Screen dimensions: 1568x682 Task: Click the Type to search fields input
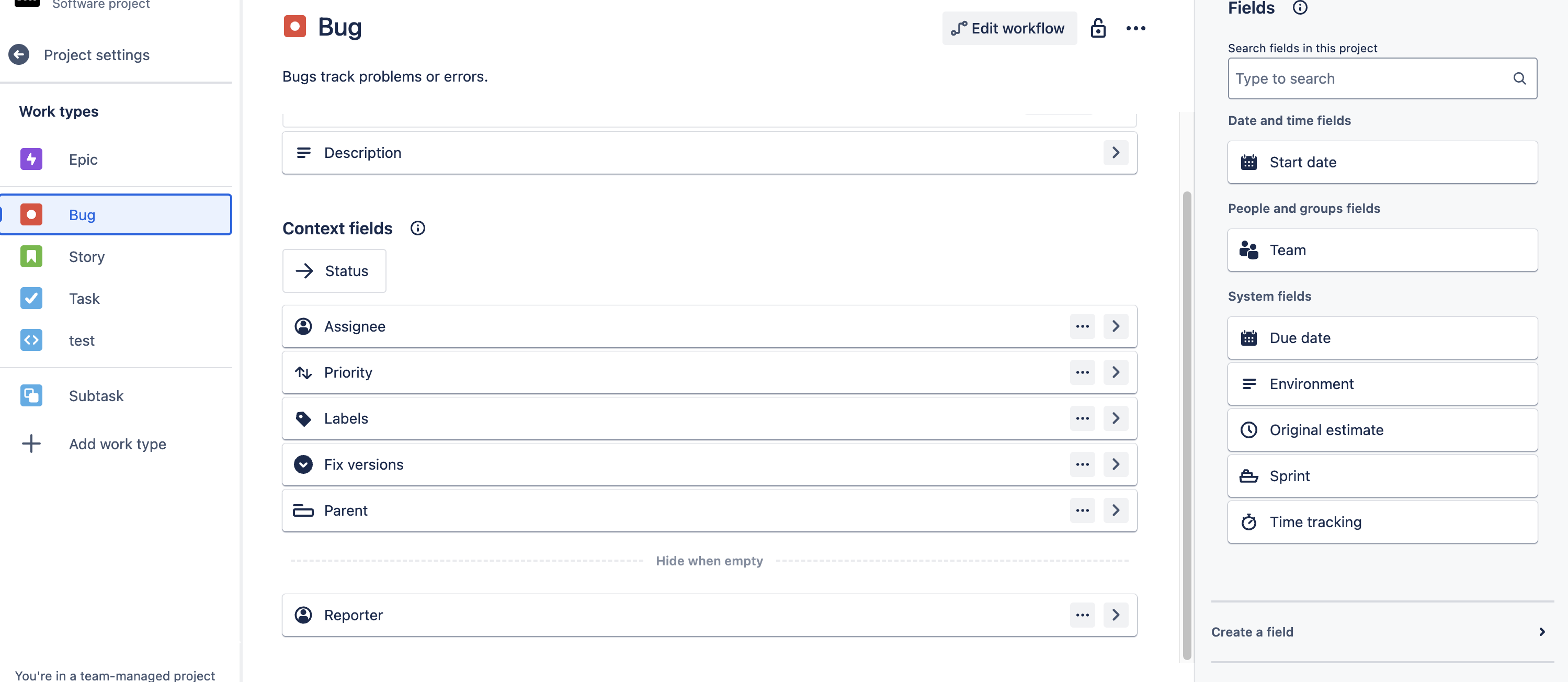coord(1382,78)
